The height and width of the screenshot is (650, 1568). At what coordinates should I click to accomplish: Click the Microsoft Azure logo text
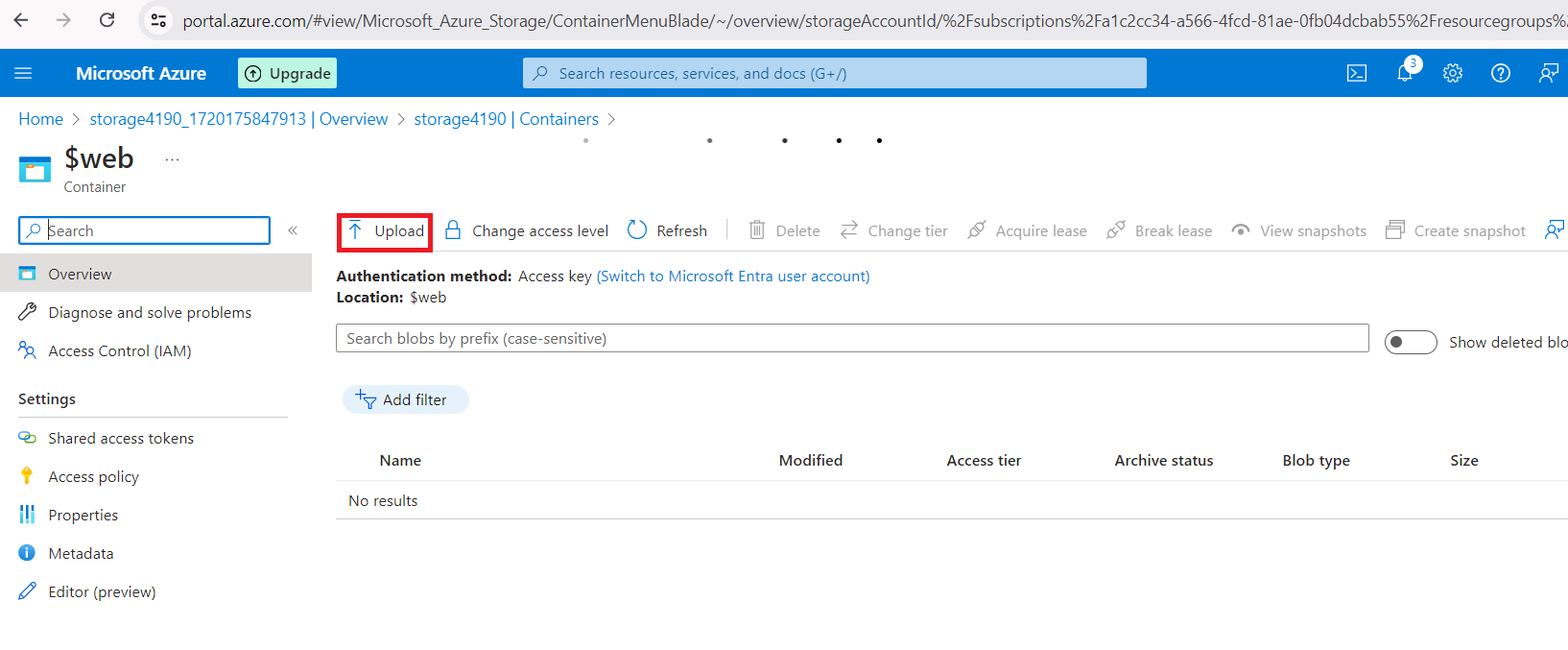pos(141,73)
